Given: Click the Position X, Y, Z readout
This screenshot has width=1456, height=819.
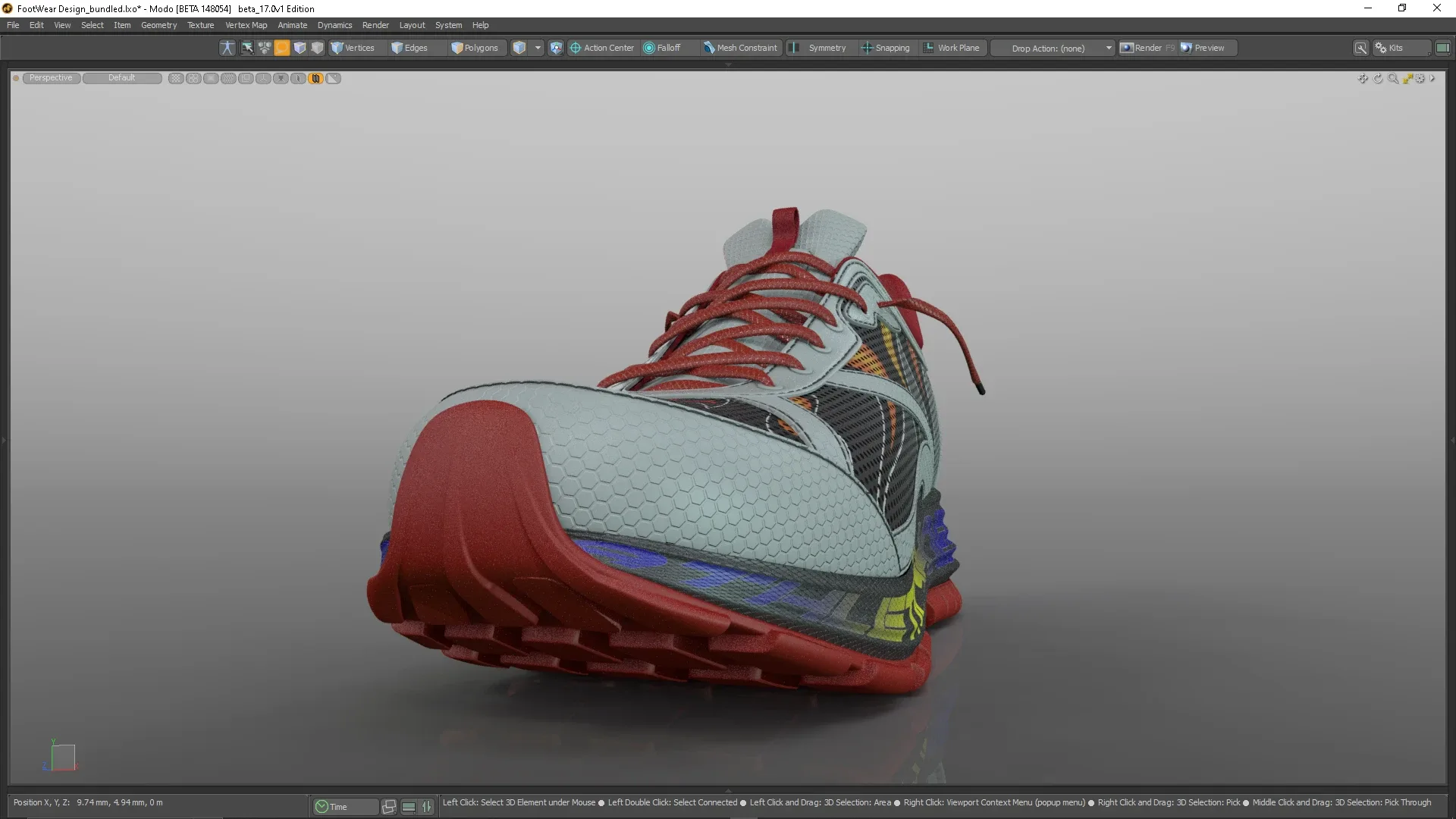Looking at the screenshot, I should point(88,802).
